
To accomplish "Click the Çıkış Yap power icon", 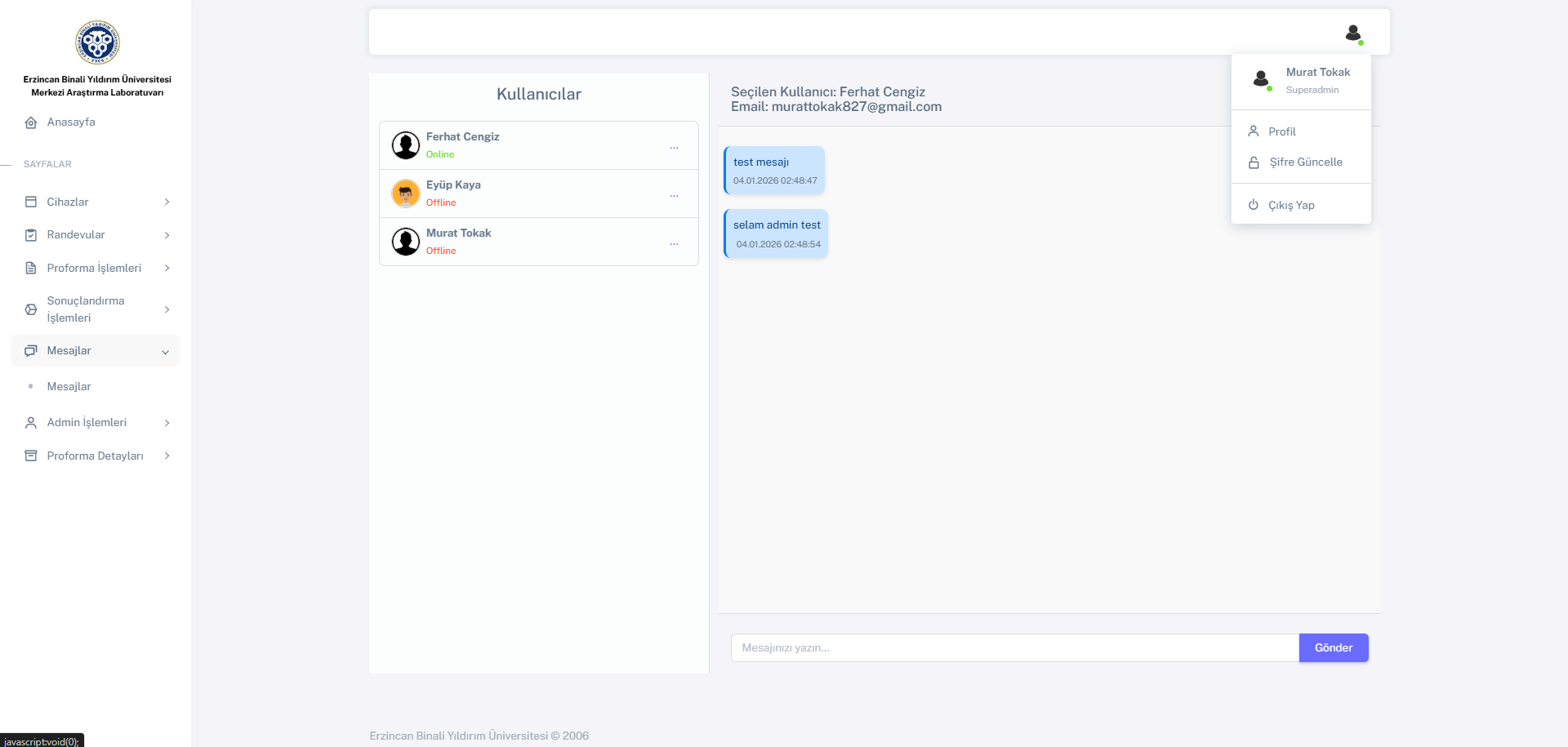I will (1254, 205).
